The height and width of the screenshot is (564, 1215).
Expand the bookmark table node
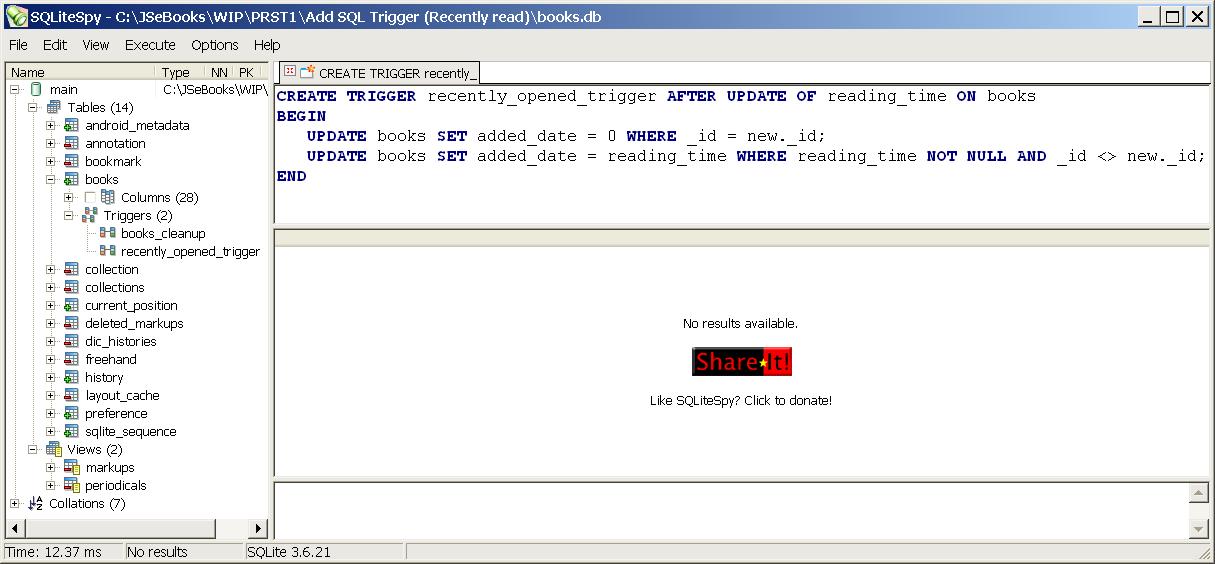pyautogui.click(x=51, y=162)
